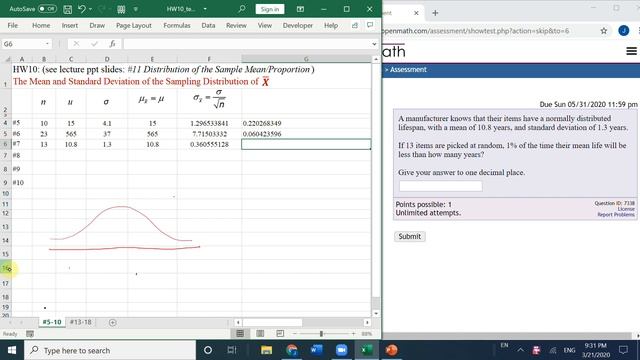Click the Select All corner triangle
The width and height of the screenshot is (640, 360).
7,59
